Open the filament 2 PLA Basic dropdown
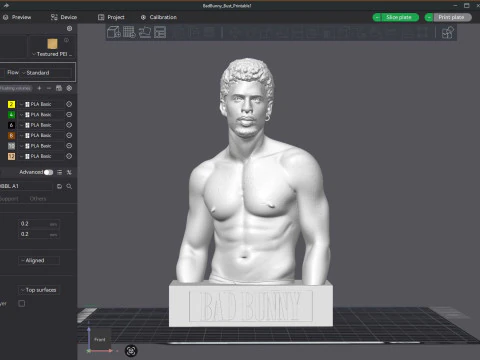The width and height of the screenshot is (480, 360). (41, 104)
